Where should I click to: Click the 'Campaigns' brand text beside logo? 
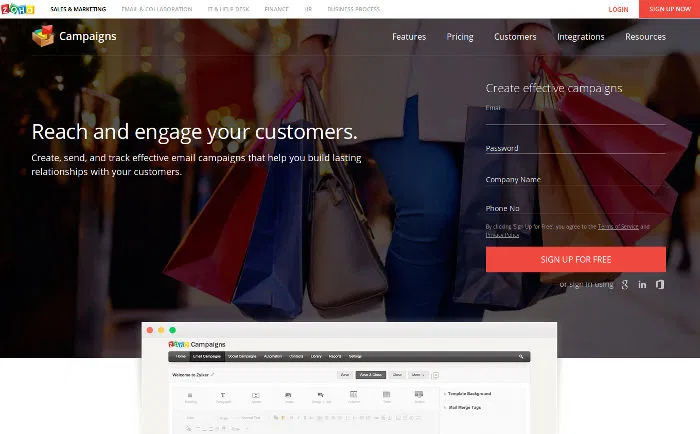(88, 36)
